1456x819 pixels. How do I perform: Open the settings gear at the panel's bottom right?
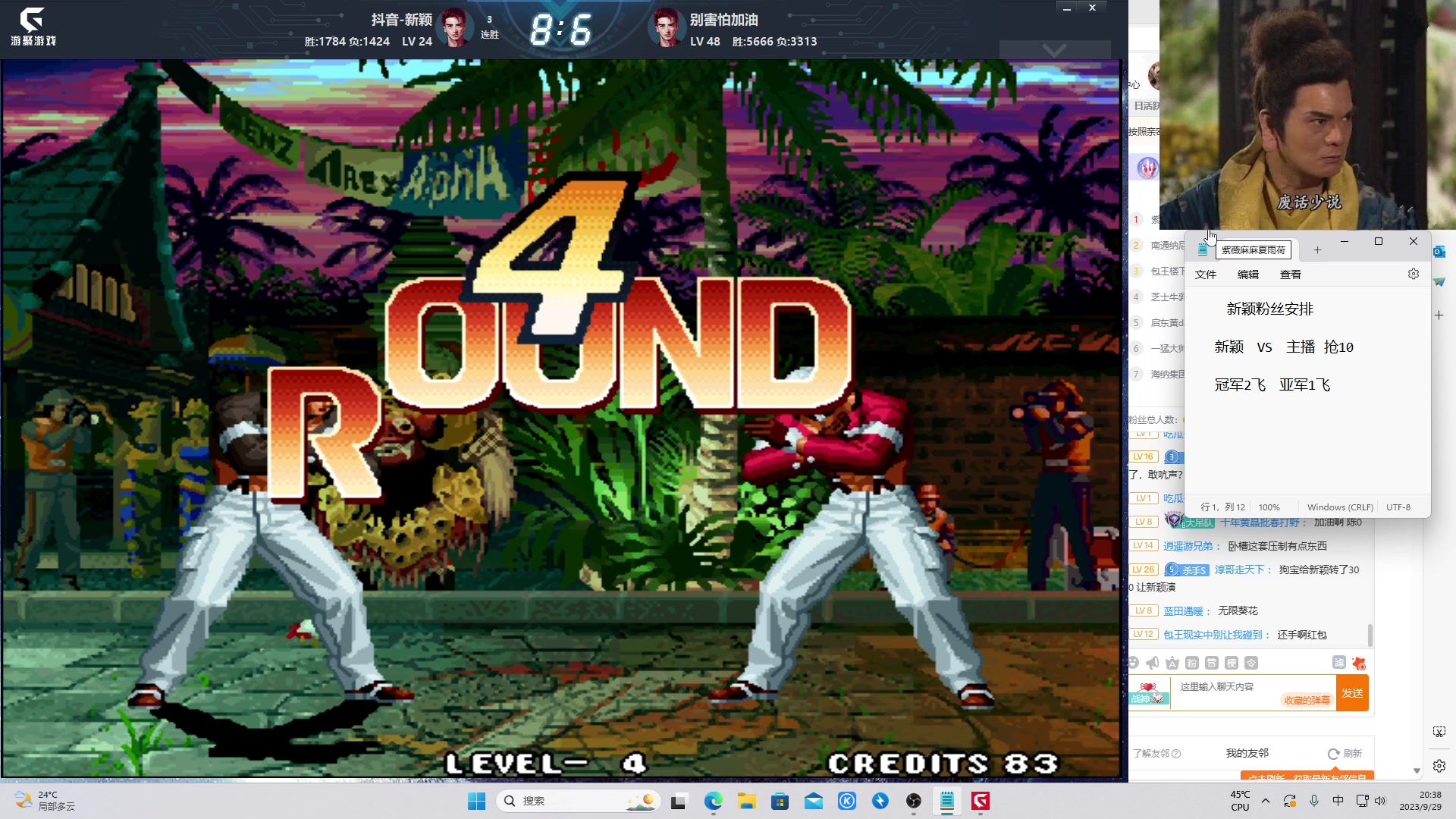(1439, 766)
